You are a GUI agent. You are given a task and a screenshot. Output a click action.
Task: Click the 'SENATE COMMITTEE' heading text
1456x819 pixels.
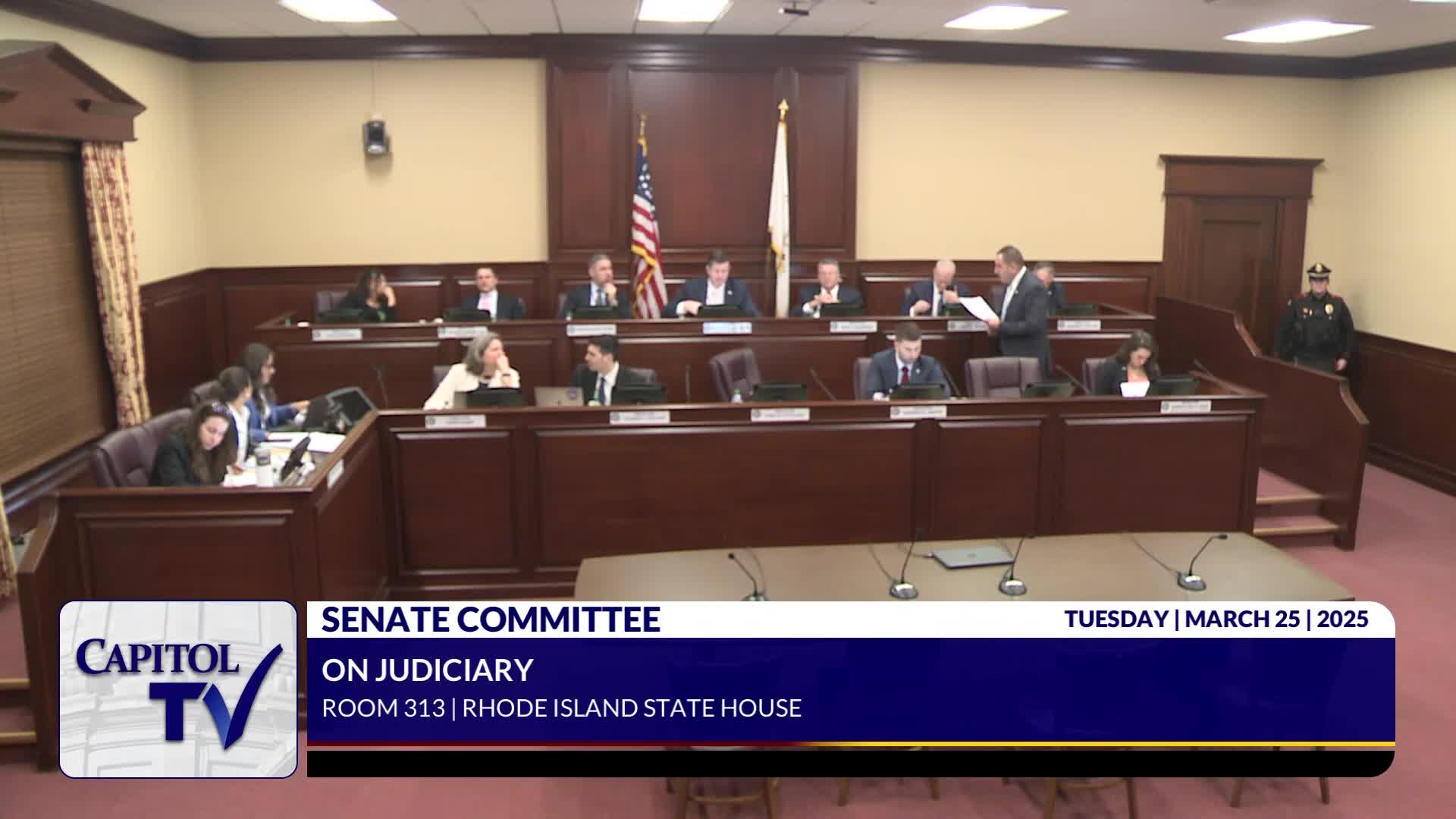click(491, 620)
